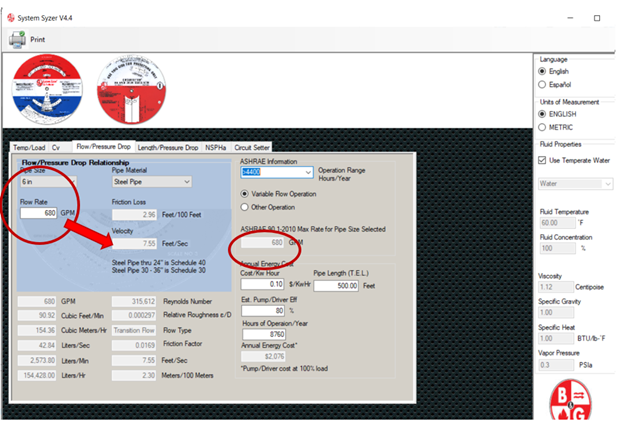The image size is (624, 425).
Task: Click the Flow Rate GPM input field
Action: coord(39,213)
